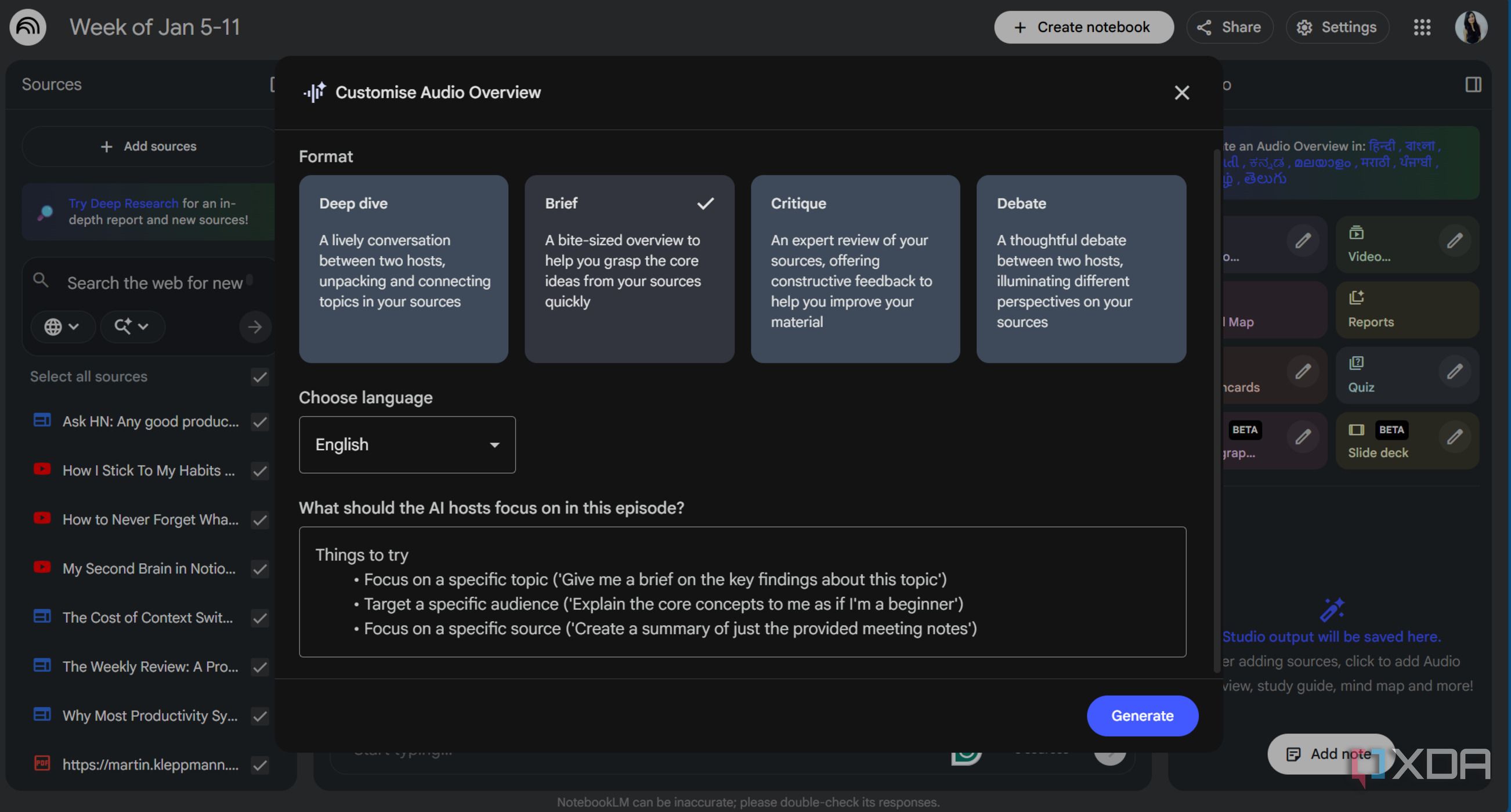Open the English language dropdown
The width and height of the screenshot is (1511, 812).
pos(407,444)
